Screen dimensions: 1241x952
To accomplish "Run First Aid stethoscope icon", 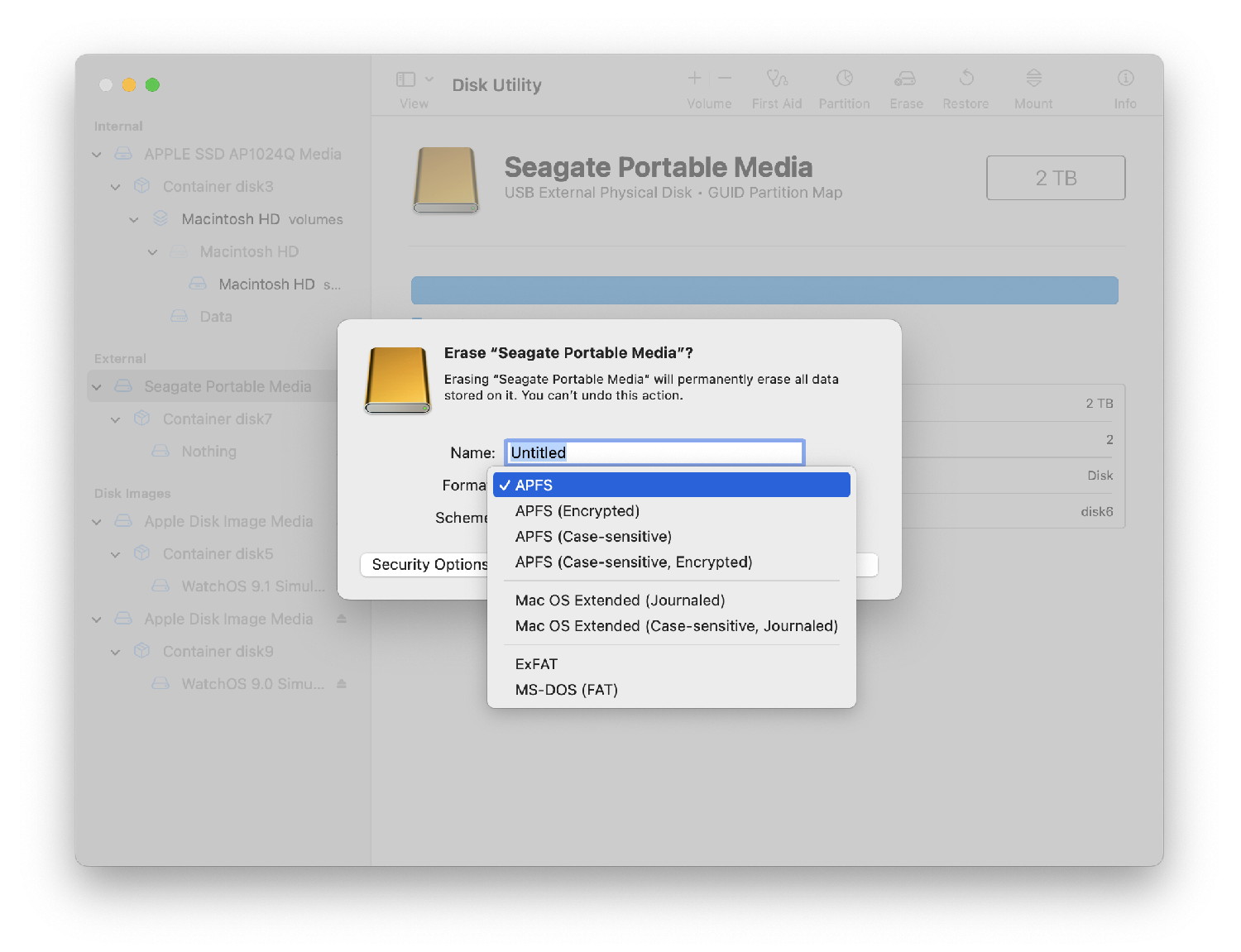I will [777, 78].
